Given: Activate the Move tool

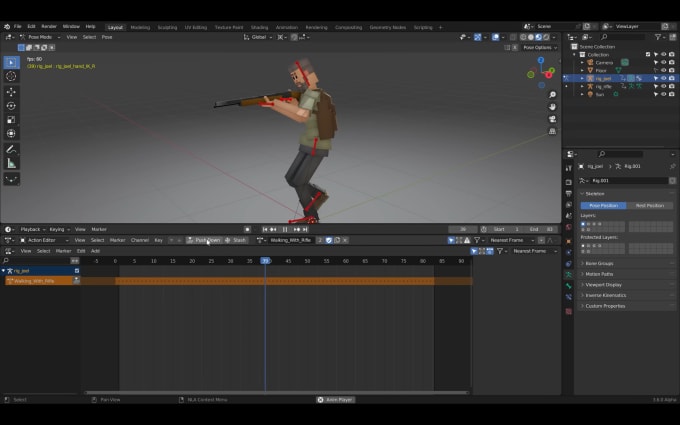Looking at the screenshot, I should [x=11, y=92].
